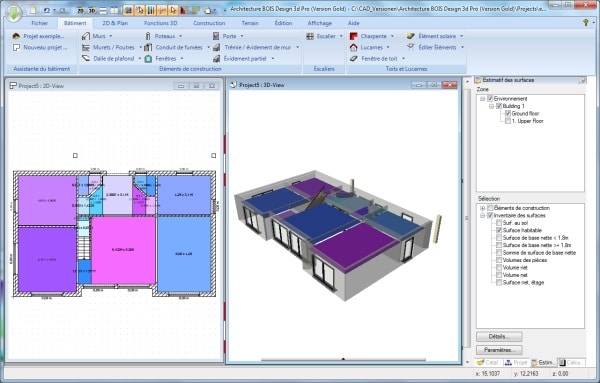Select the Murs wall tool icon
600x383 pixels.
click(x=86, y=36)
